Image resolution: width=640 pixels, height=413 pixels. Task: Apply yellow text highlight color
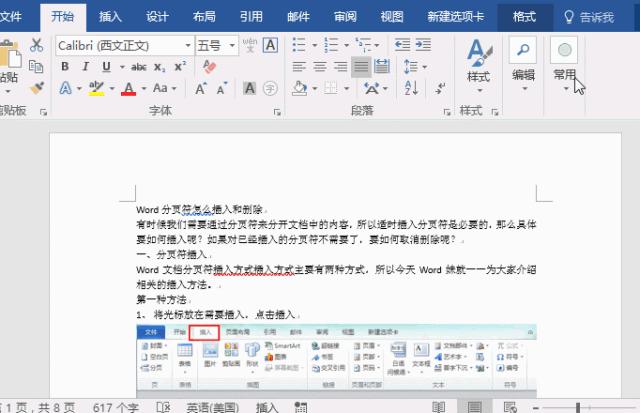(x=96, y=88)
